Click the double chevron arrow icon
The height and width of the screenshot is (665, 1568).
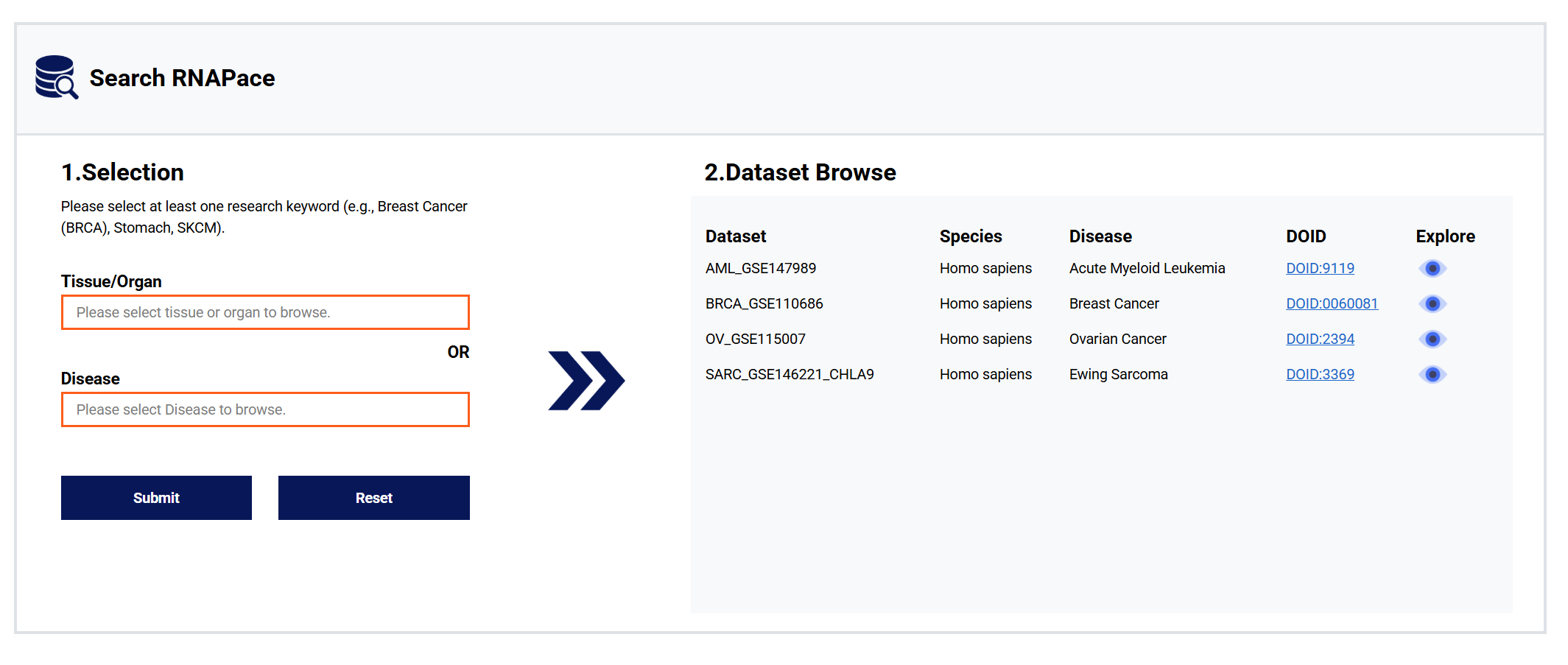coord(586,381)
